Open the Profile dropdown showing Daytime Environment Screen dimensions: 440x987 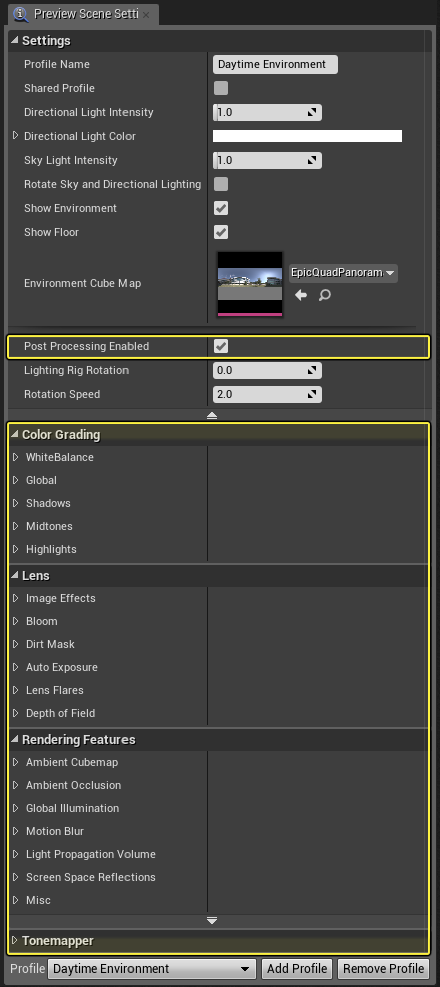click(x=152, y=969)
